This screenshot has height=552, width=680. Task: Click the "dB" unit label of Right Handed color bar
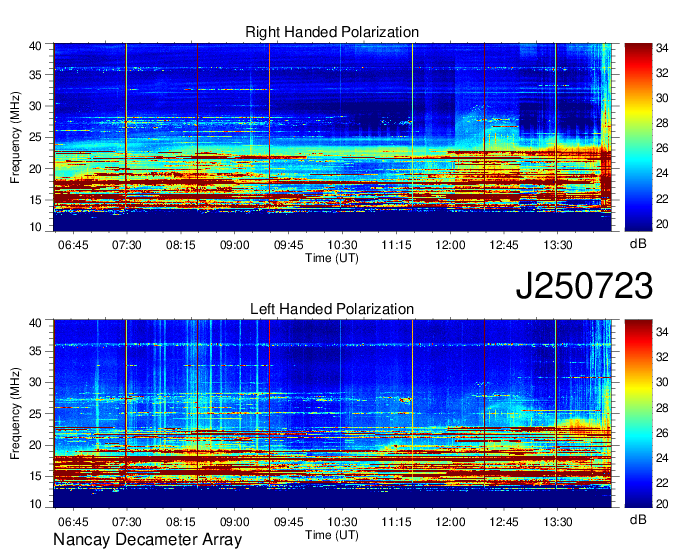[x=638, y=244]
